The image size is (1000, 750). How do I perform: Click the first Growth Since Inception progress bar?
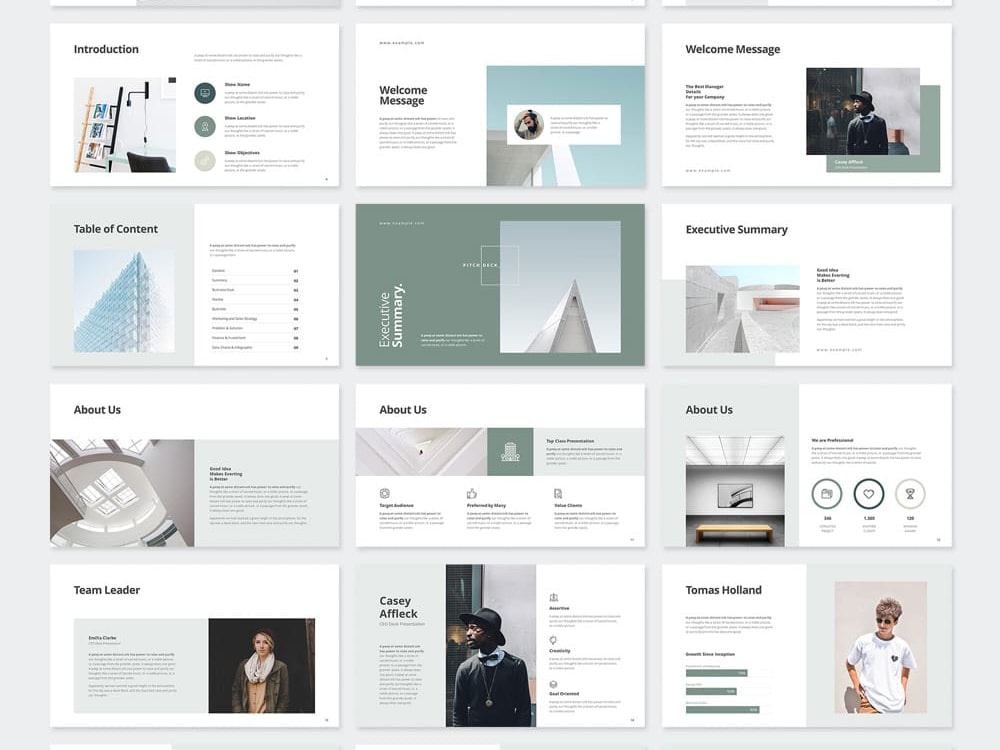(716, 673)
